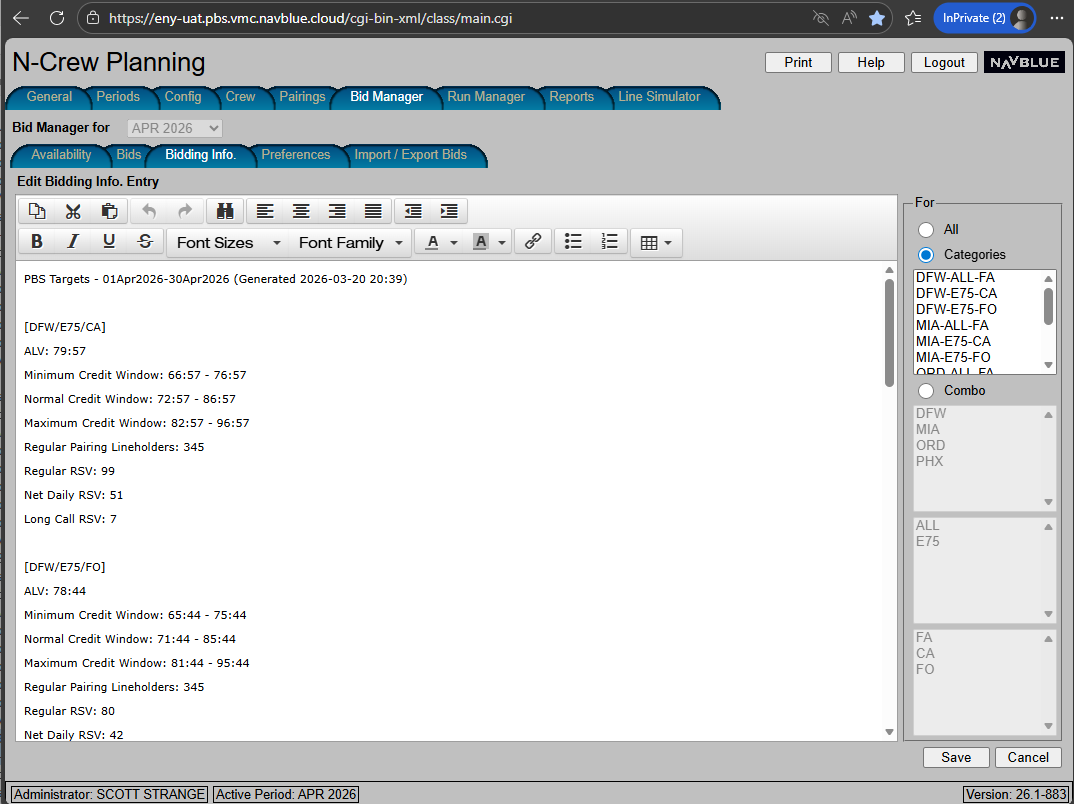The width and height of the screenshot is (1074, 804).
Task: Click the Copy icon in editor toolbar
Action: pos(37,211)
